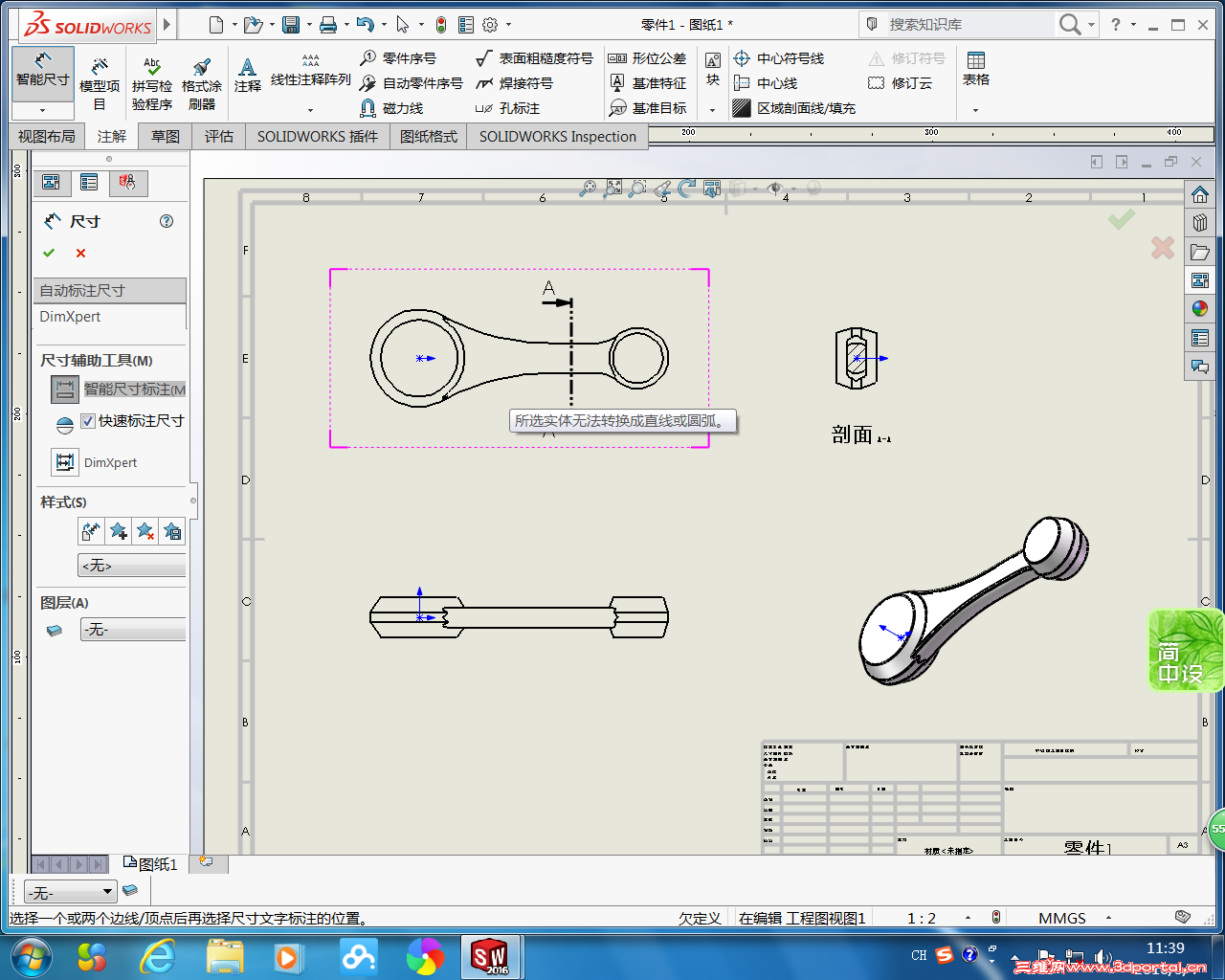The image size is (1225, 980).
Task: Click the Print icon in the quick toolbar
Action: click(x=328, y=25)
